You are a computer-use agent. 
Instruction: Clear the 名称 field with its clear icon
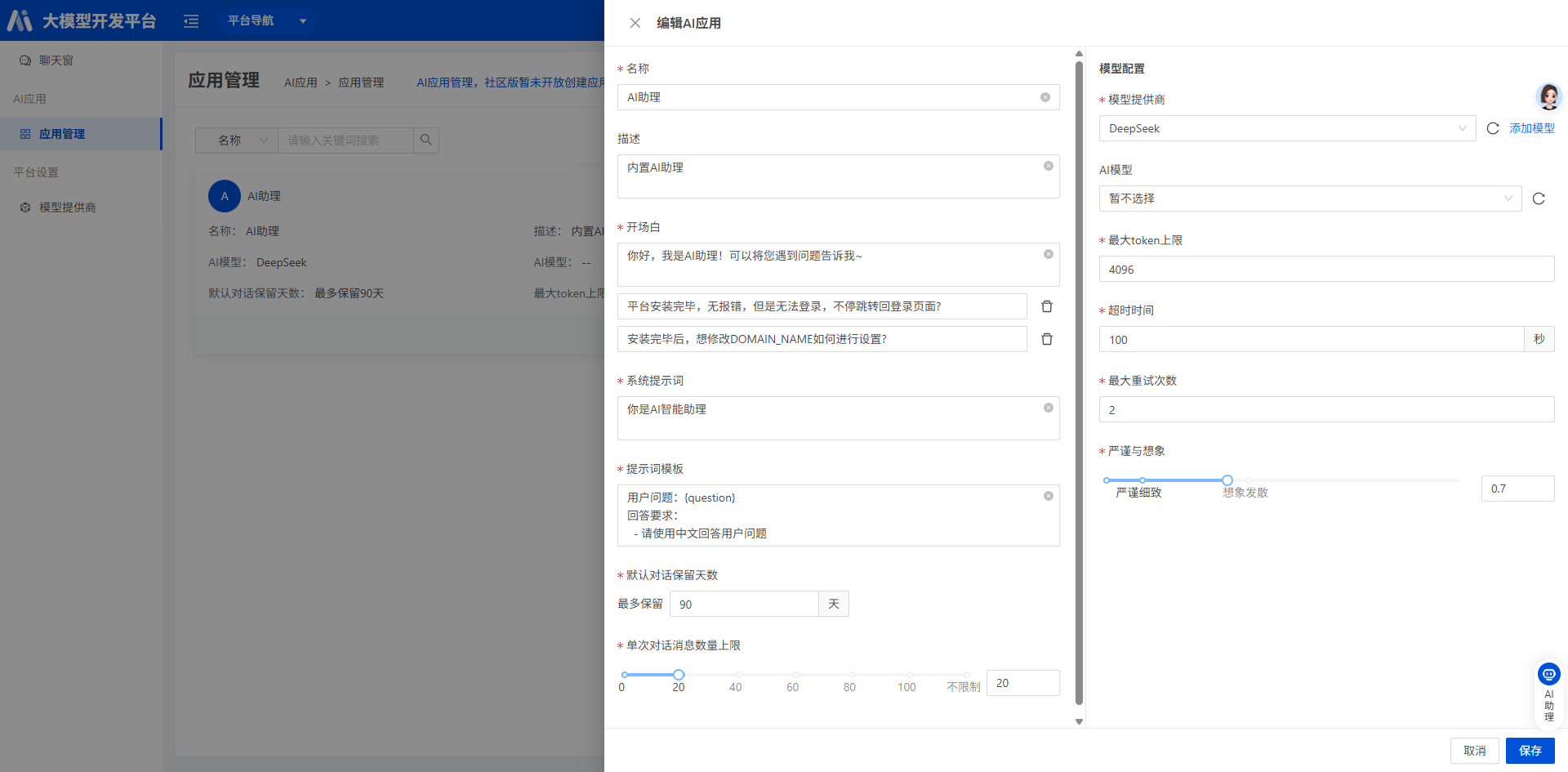1045,97
